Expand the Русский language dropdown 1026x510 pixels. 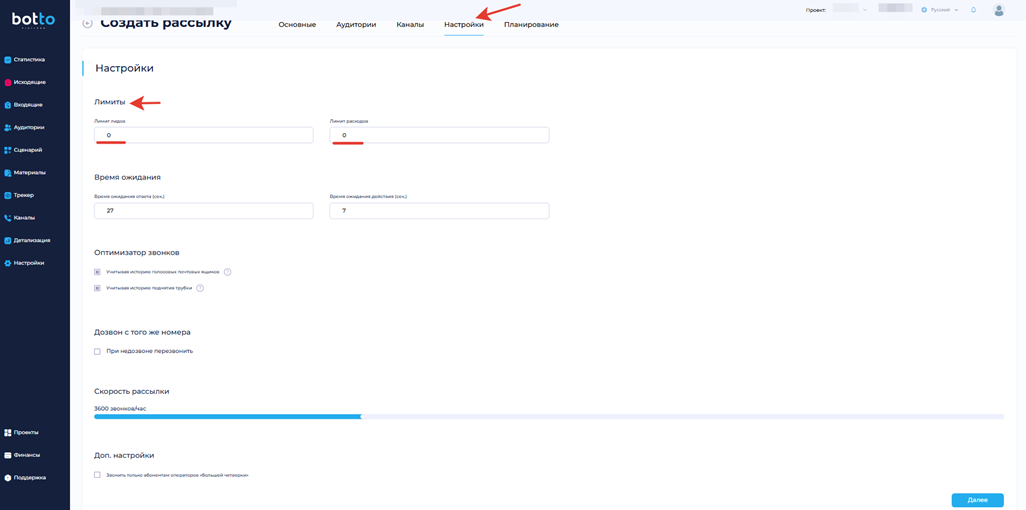940,10
